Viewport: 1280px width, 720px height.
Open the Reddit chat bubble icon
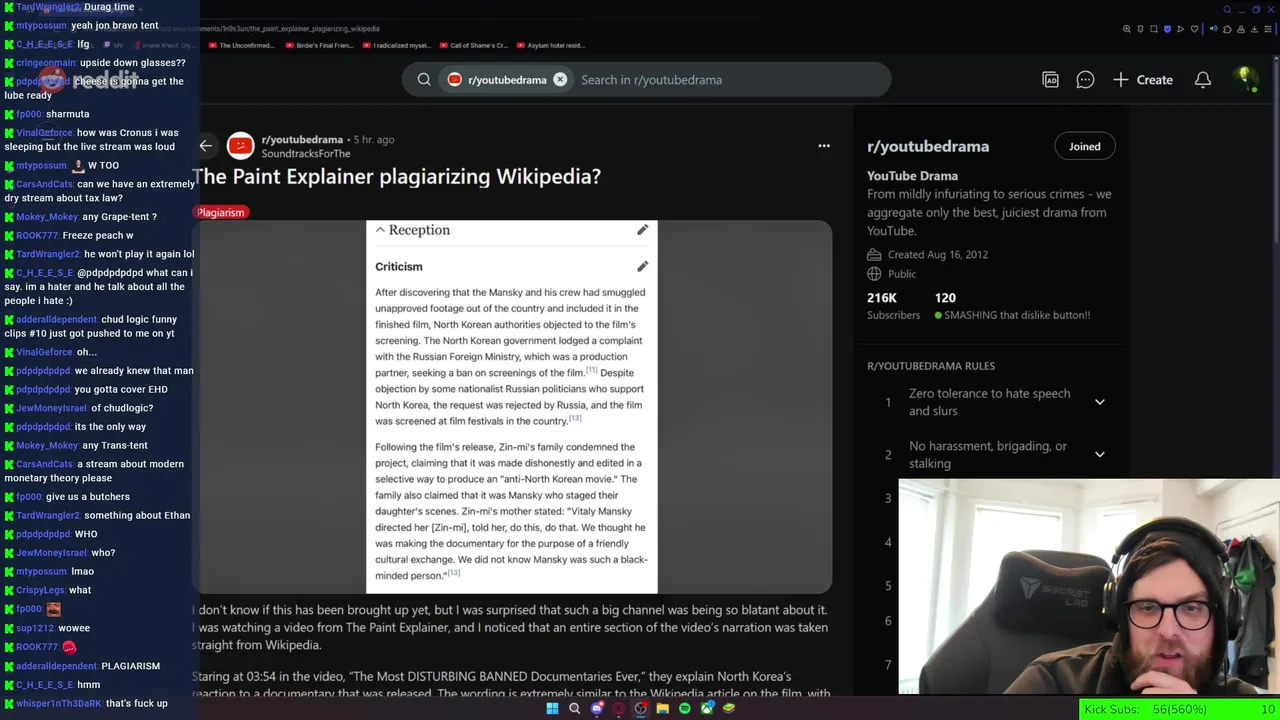[x=1085, y=80]
